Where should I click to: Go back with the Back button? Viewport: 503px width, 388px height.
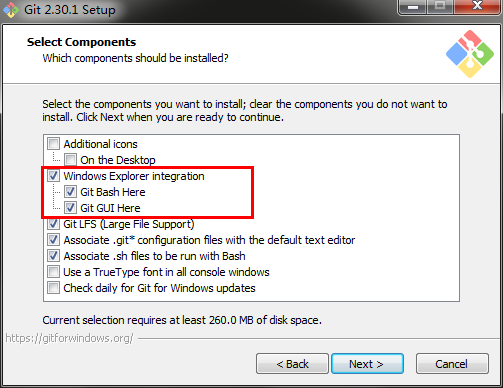click(x=292, y=364)
